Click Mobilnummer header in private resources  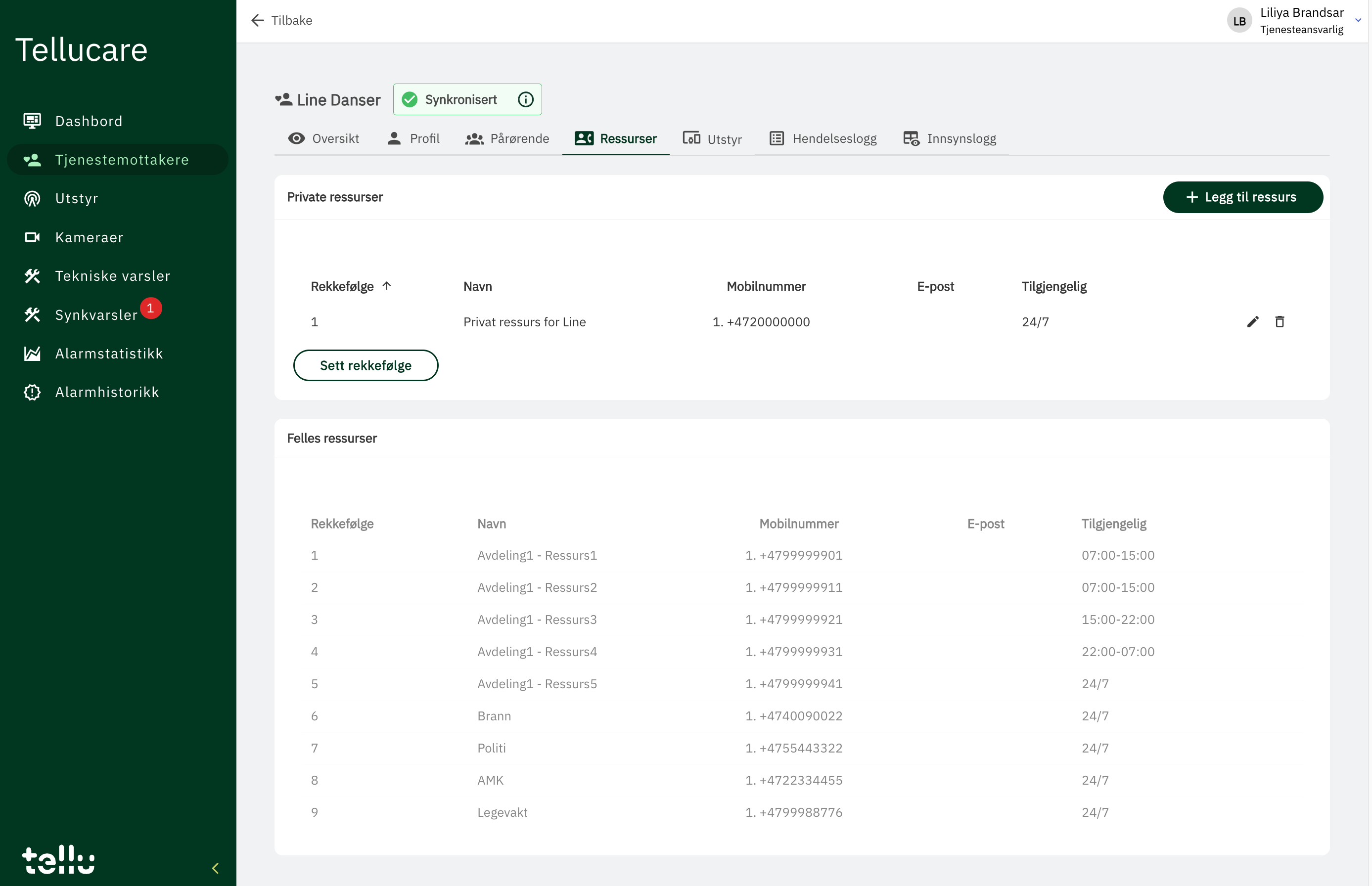tap(766, 286)
